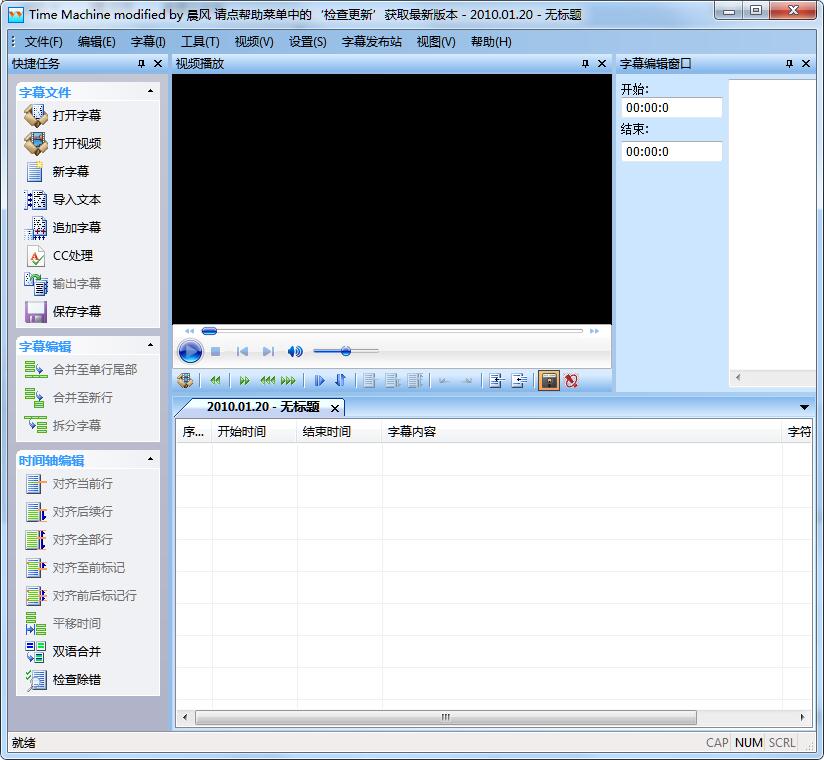Collapse the 字幕文件 section

click(x=151, y=91)
